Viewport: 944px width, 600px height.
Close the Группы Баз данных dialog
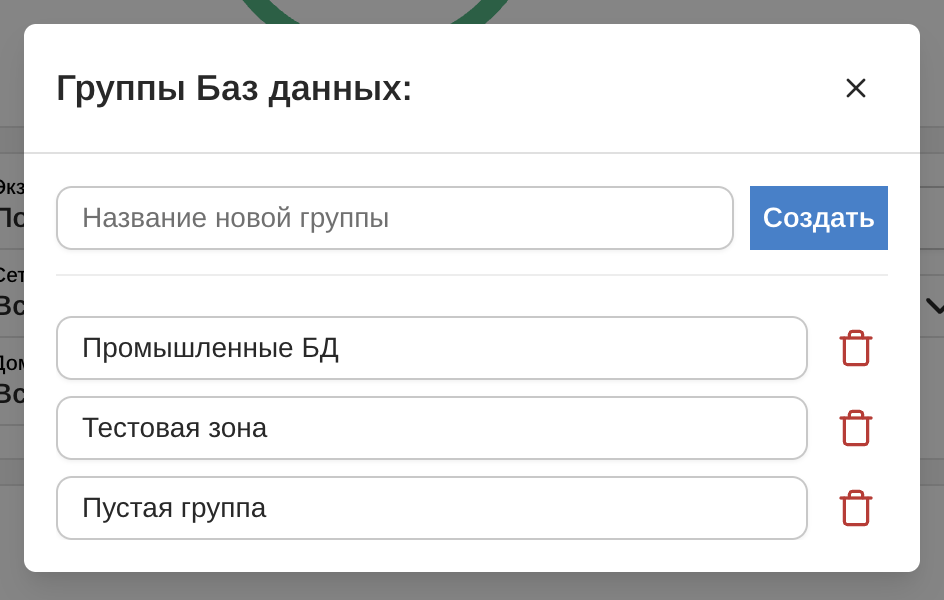(856, 88)
